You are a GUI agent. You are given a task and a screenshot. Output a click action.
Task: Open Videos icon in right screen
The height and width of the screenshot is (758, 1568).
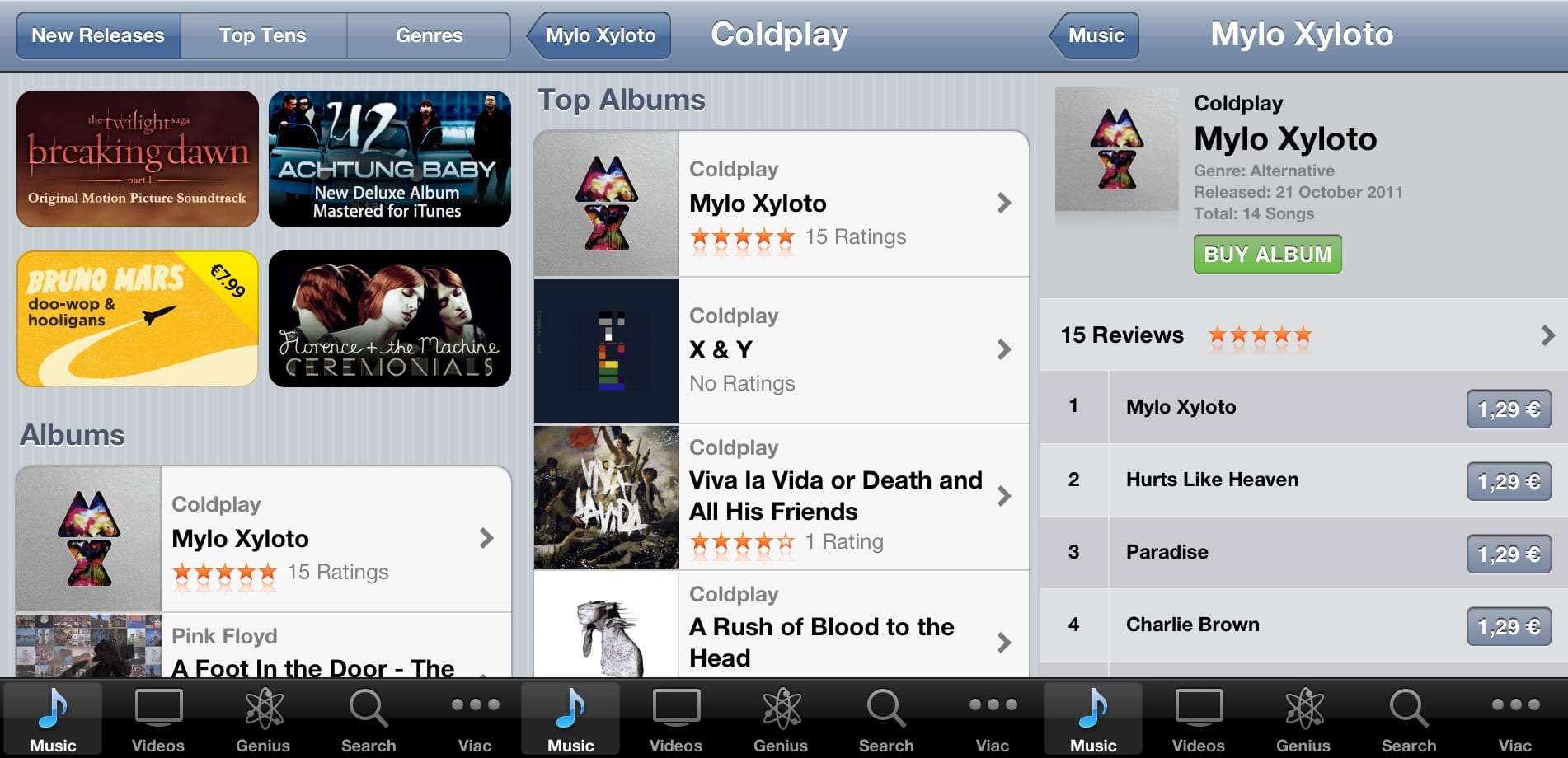pyautogui.click(x=1199, y=709)
